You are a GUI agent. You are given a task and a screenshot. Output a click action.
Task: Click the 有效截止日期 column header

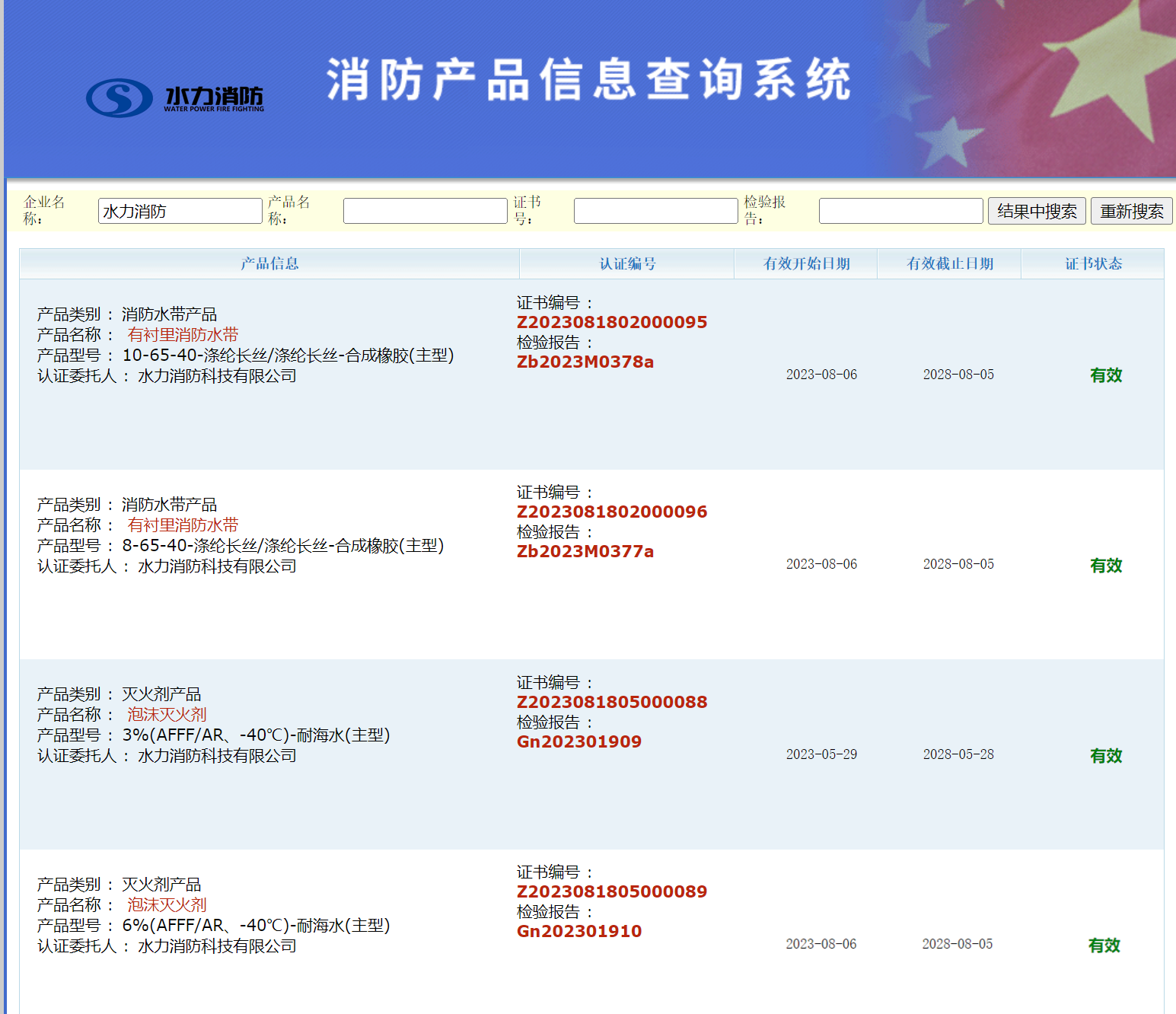(949, 263)
